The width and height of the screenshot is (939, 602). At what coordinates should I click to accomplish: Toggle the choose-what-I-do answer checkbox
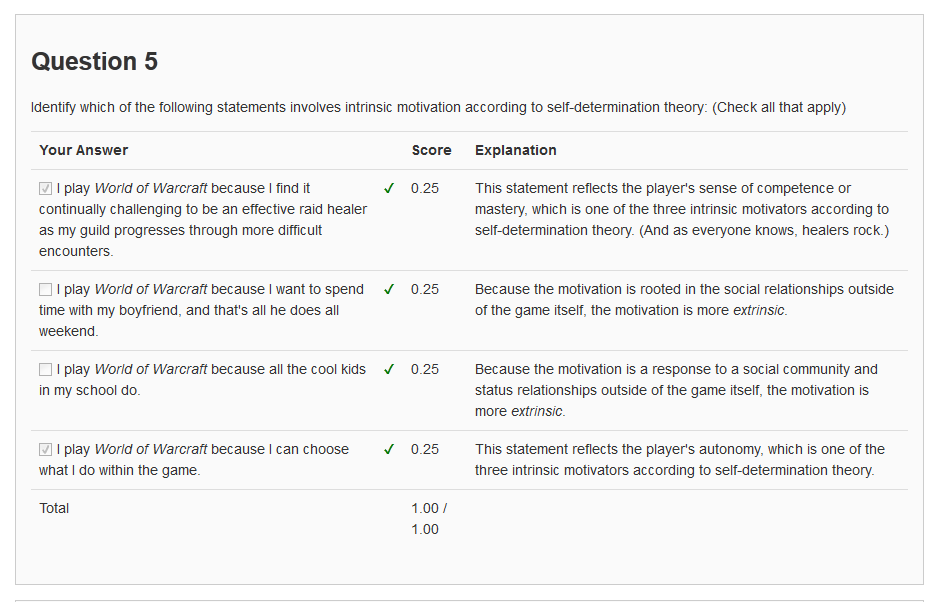click(46, 449)
